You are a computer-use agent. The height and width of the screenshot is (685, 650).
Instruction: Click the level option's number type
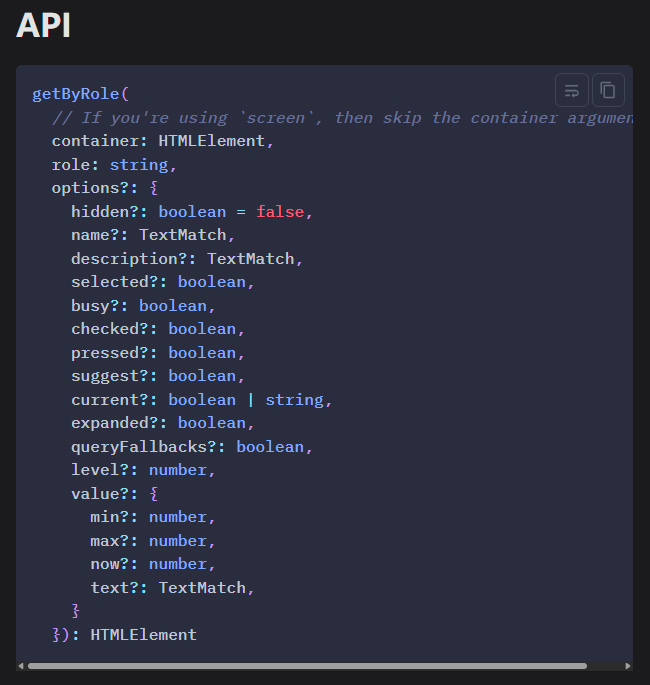178,470
